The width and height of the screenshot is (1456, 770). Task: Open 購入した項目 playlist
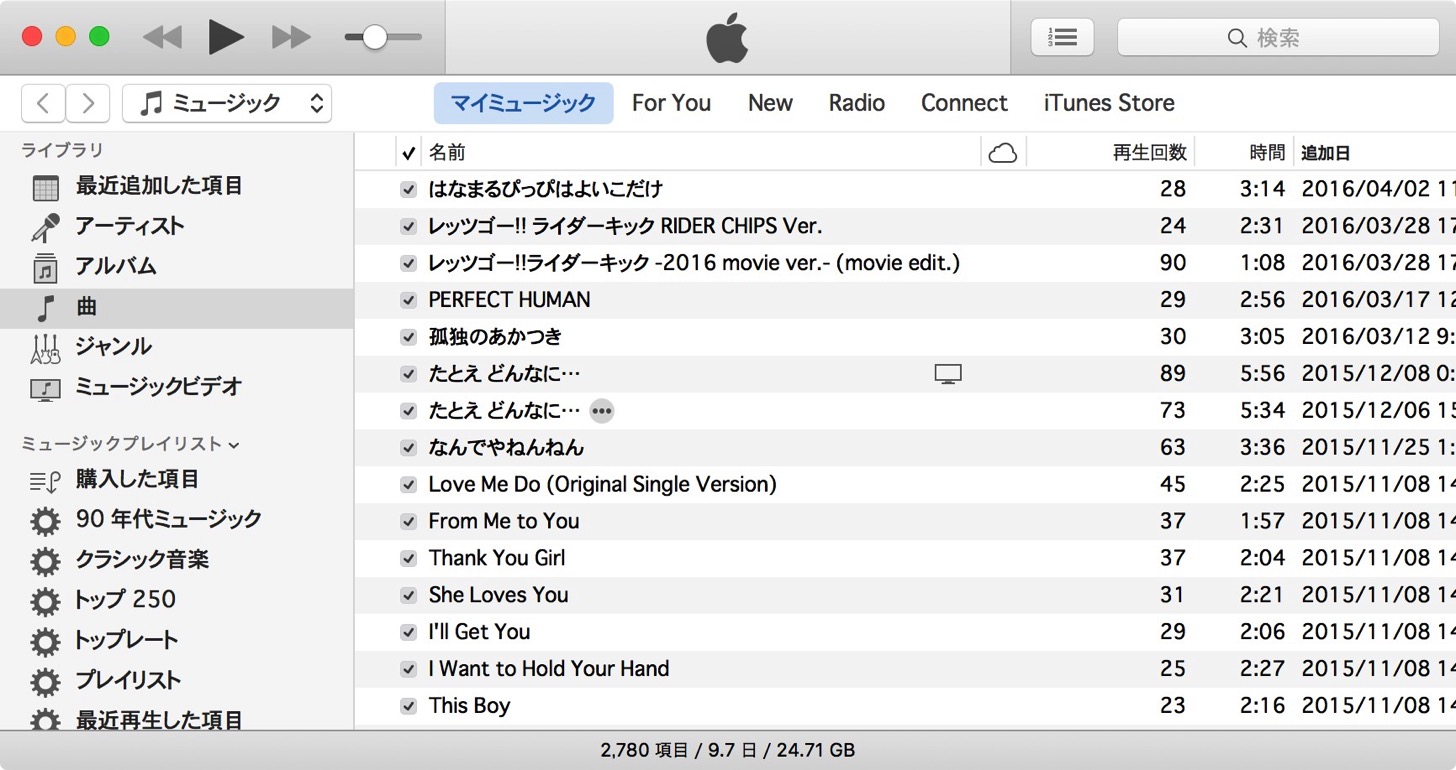pos(177,480)
